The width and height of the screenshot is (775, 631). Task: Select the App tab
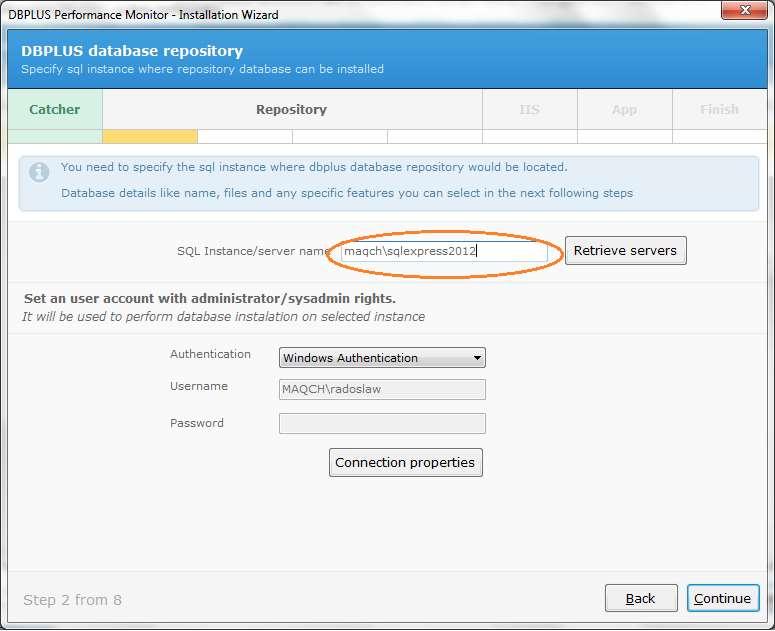coord(624,109)
